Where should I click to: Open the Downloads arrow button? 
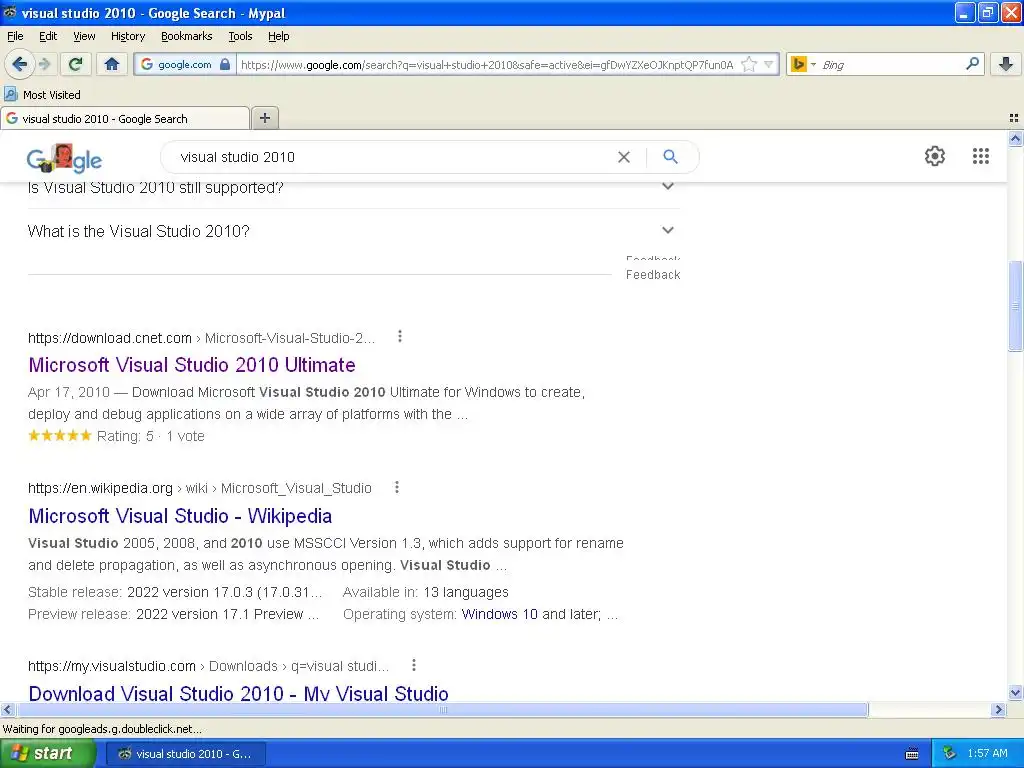pyautogui.click(x=1006, y=64)
